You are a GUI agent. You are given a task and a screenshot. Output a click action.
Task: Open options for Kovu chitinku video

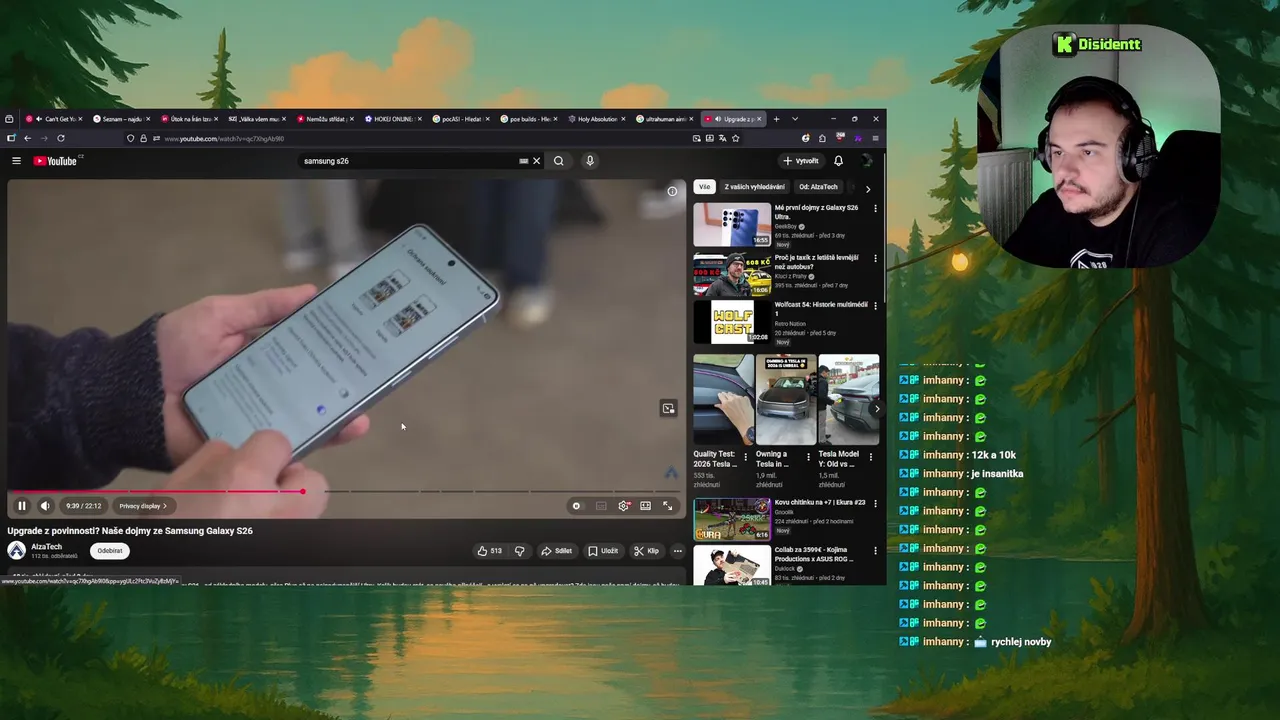click(x=875, y=503)
